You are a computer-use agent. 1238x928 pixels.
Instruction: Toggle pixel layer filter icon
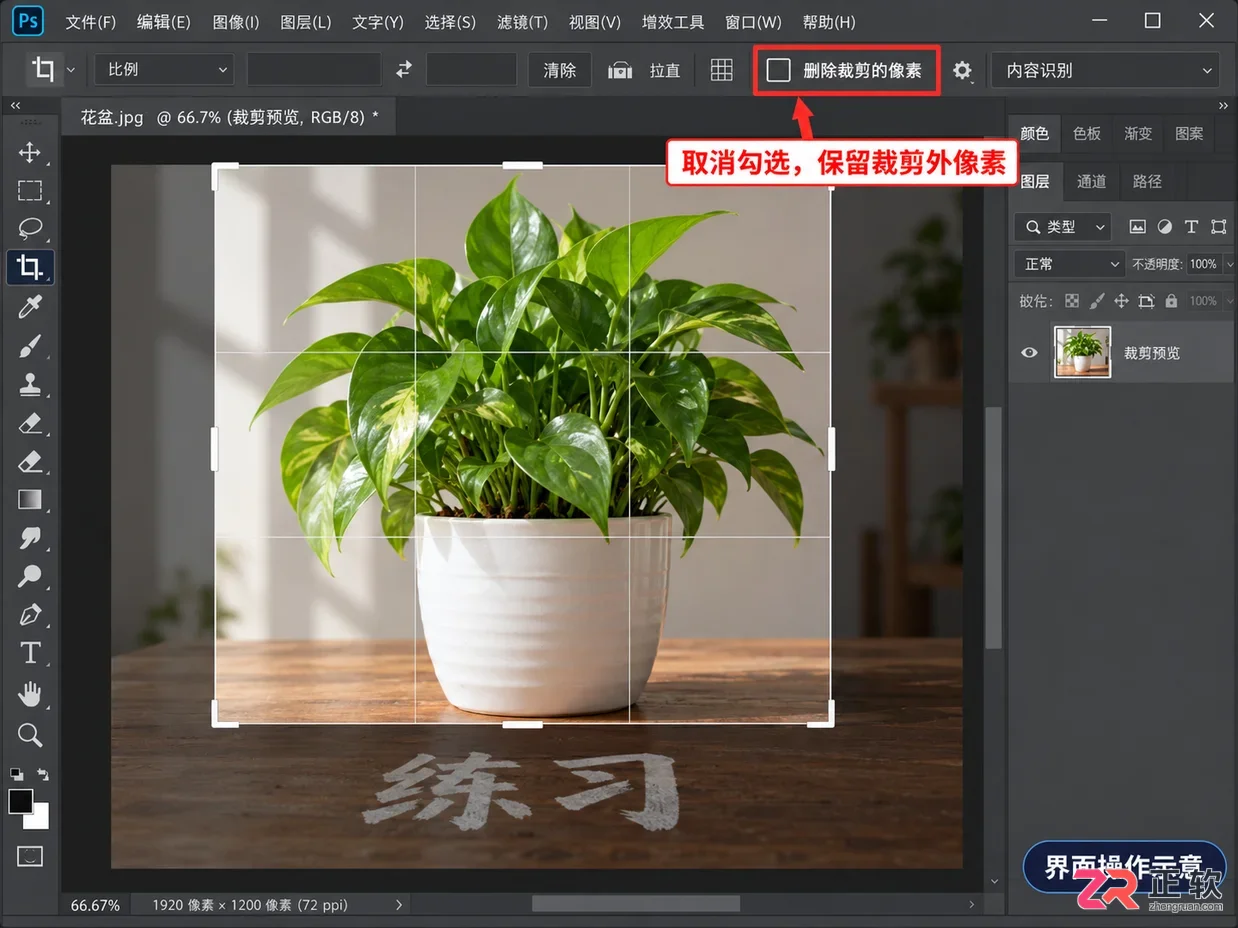coord(1137,227)
